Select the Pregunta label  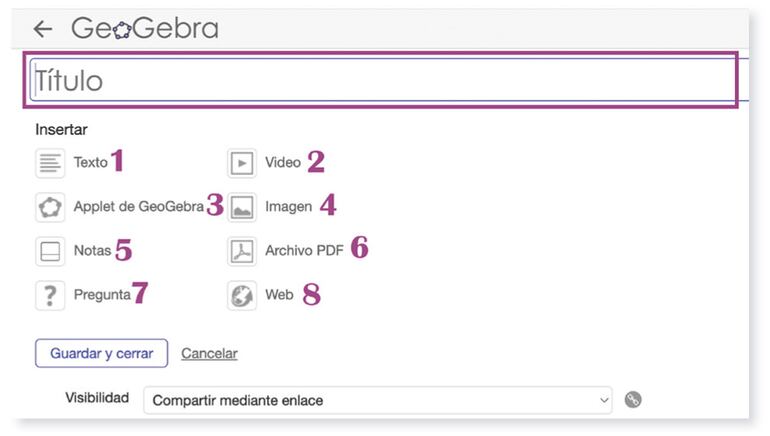(102, 296)
